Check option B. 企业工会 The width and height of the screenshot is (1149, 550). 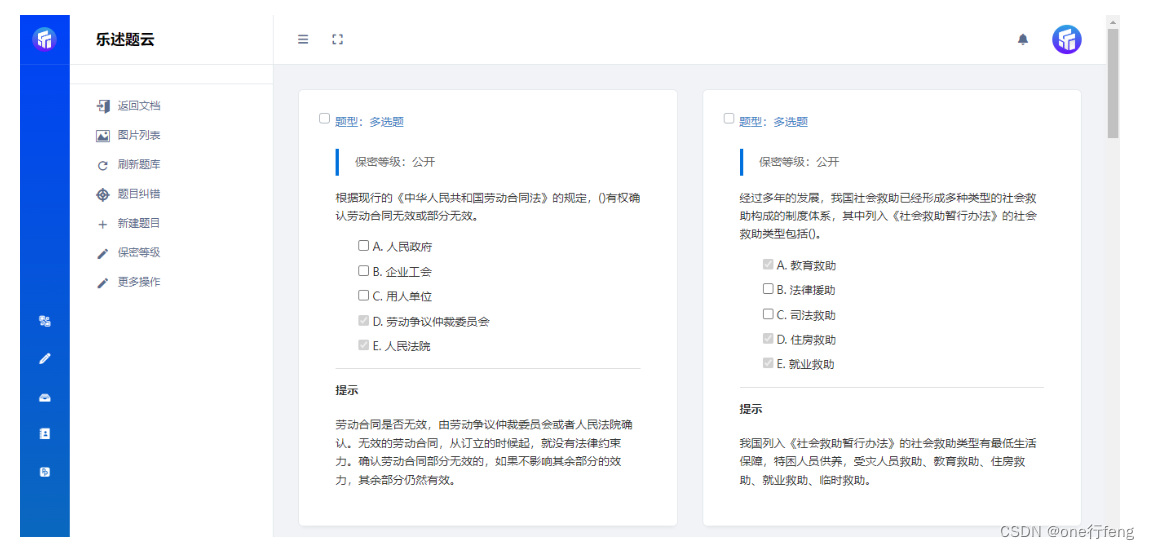[363, 270]
